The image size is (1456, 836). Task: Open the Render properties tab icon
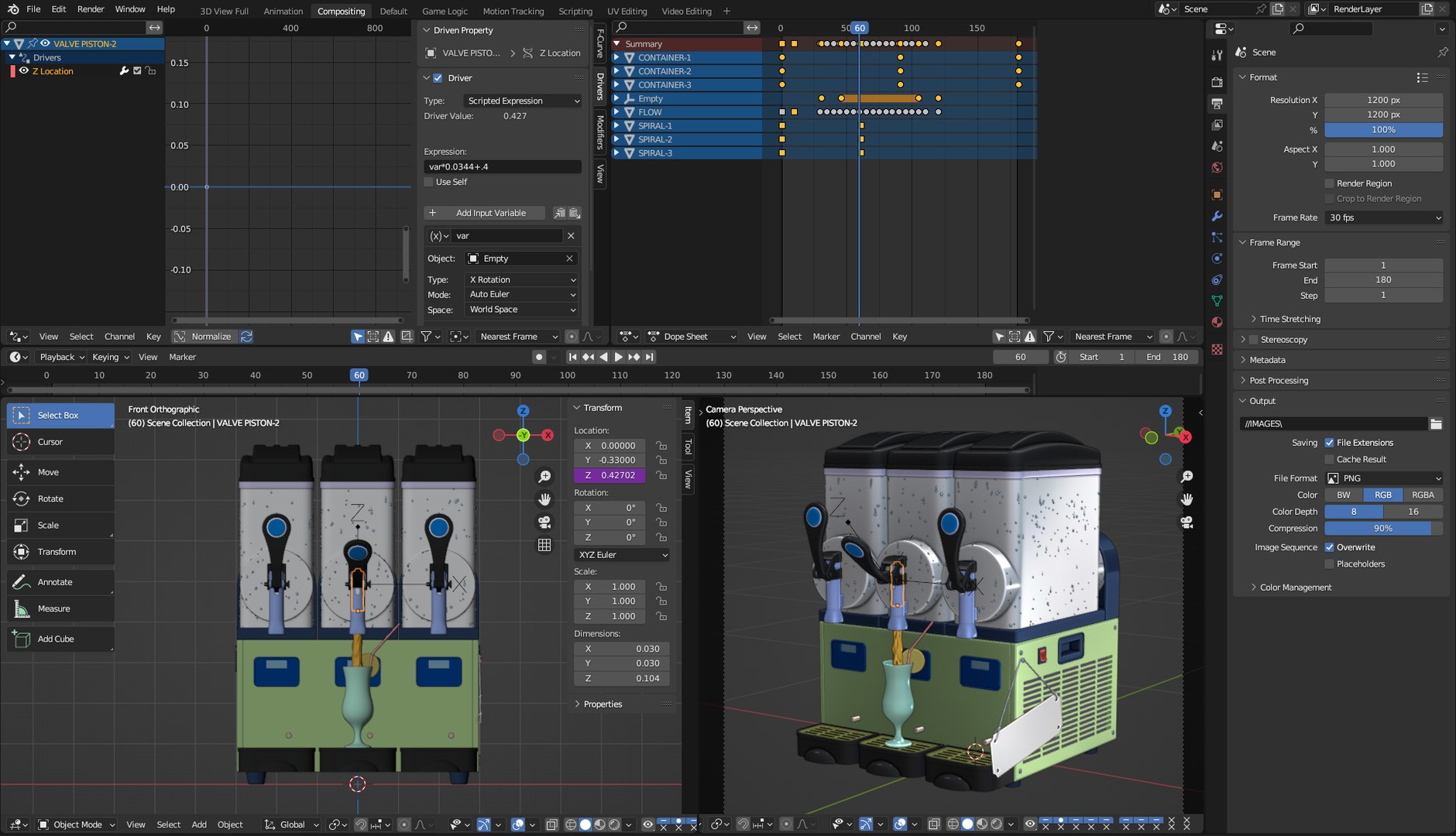pos(1217,82)
